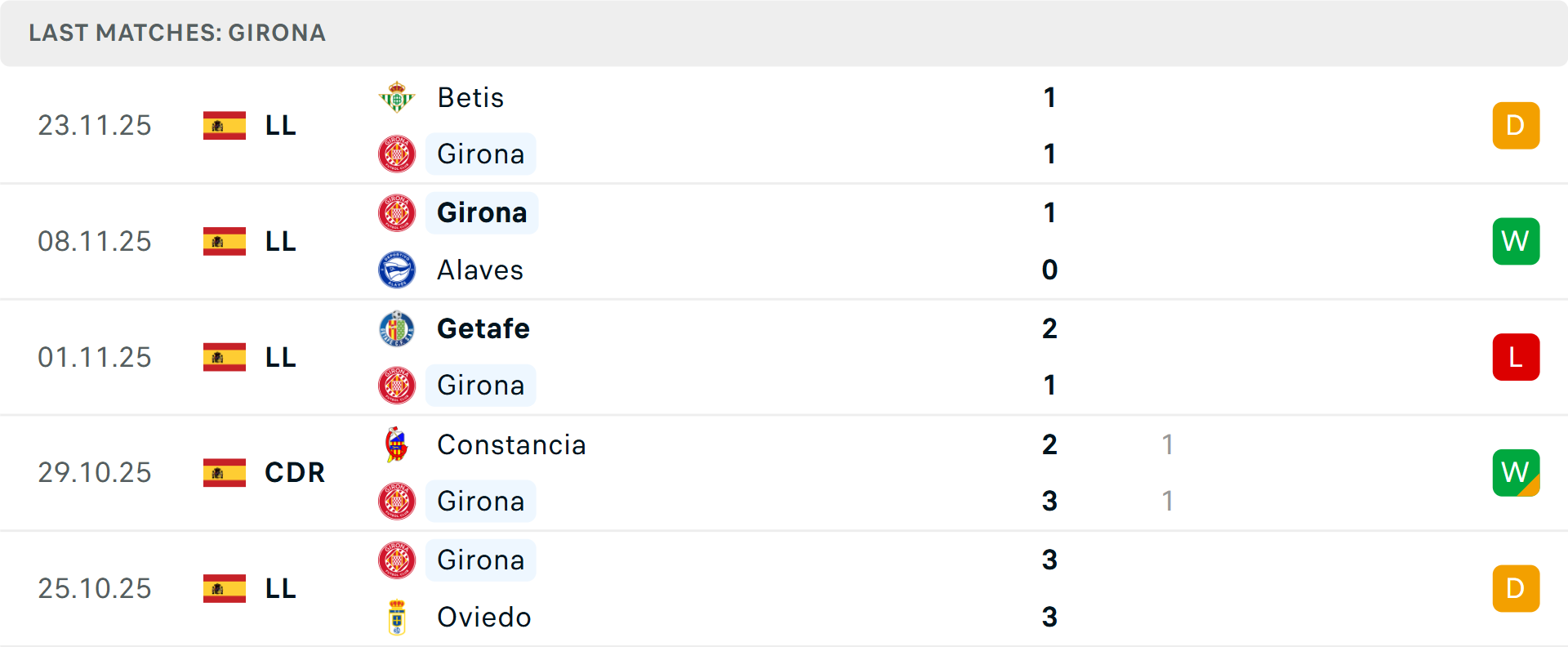
Task: Click the Last Matches: Girona header
Action: pyautogui.click(x=177, y=33)
